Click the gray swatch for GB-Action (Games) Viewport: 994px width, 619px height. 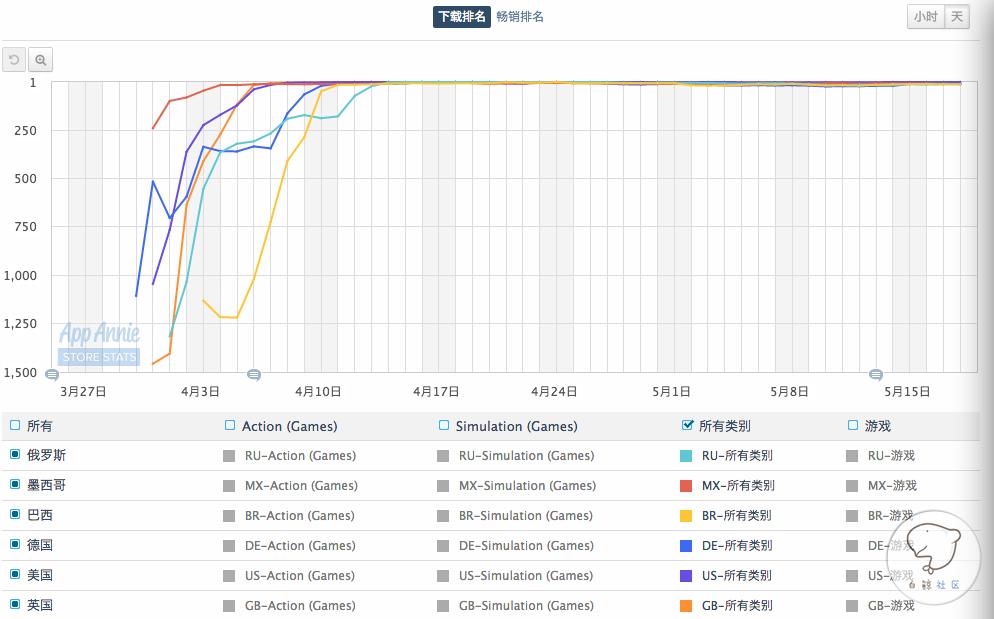[x=229, y=606]
